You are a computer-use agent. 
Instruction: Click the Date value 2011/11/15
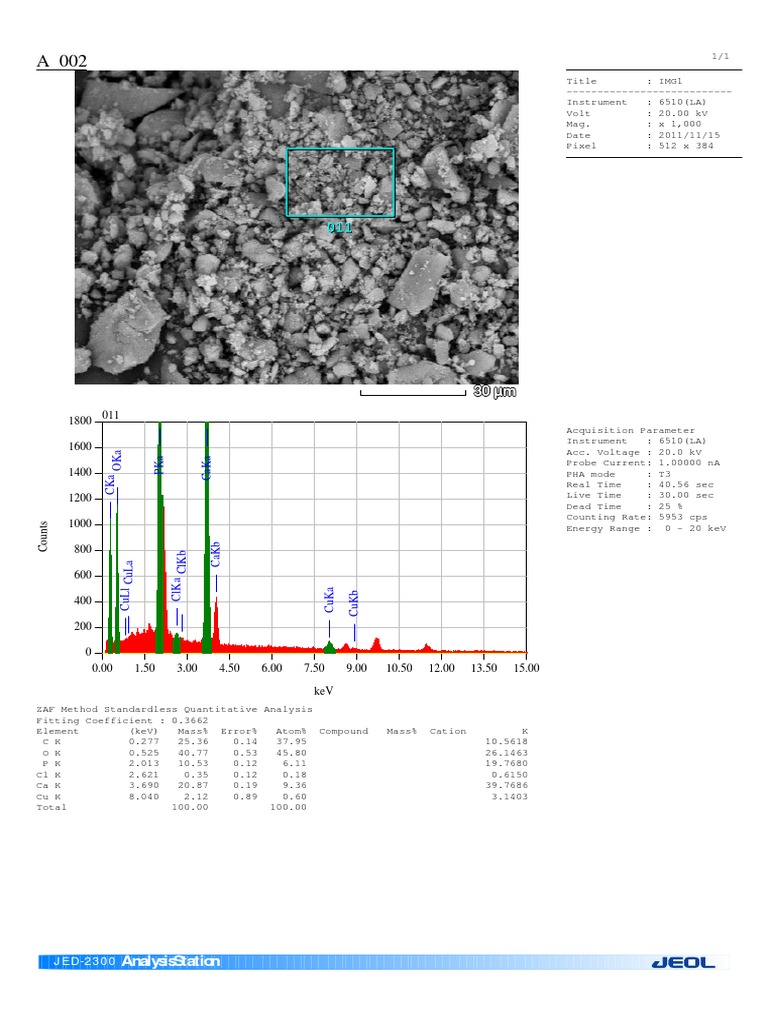pos(689,135)
